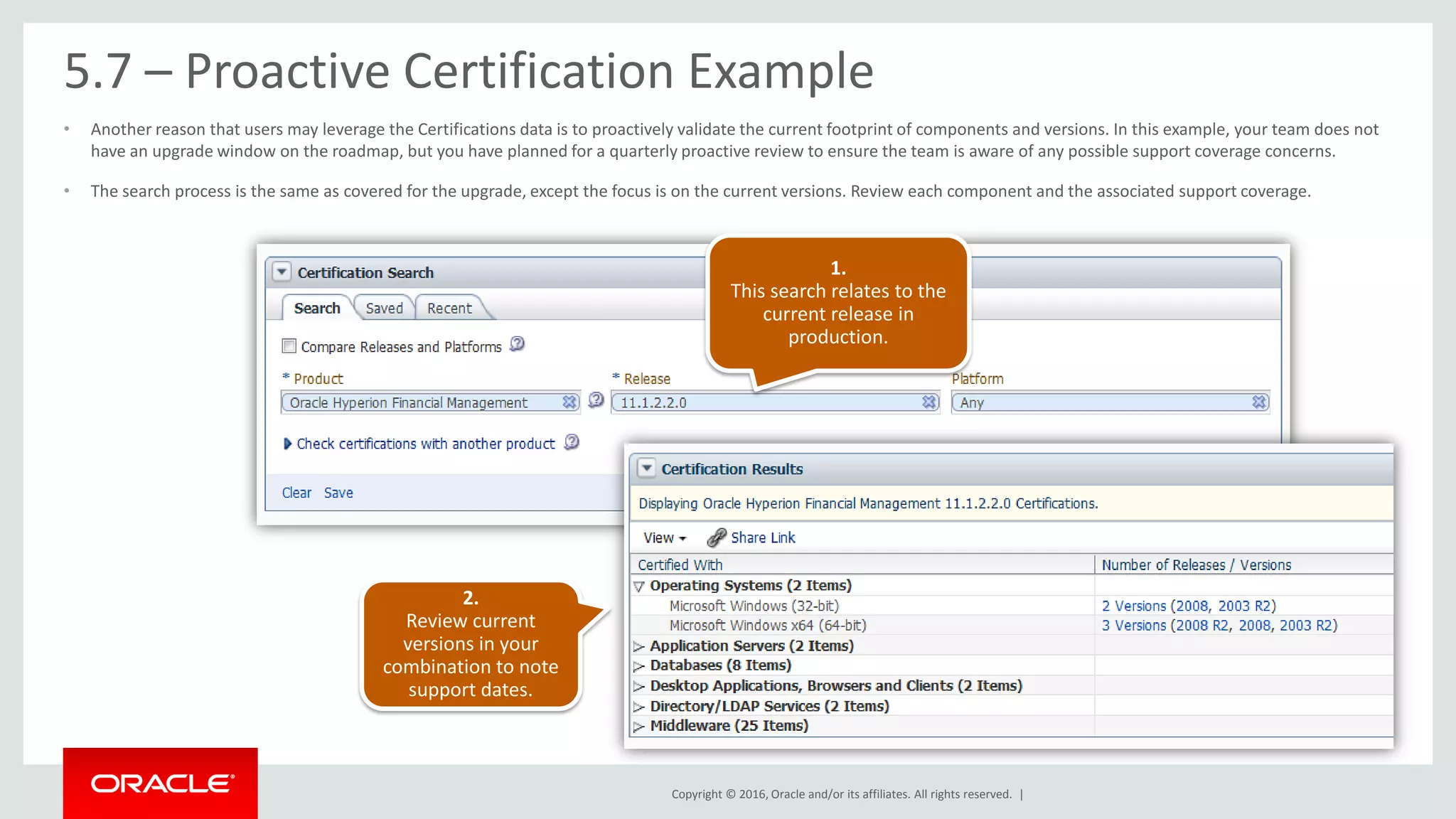The image size is (1456, 819).
Task: Click the Clear link
Action: (296, 493)
